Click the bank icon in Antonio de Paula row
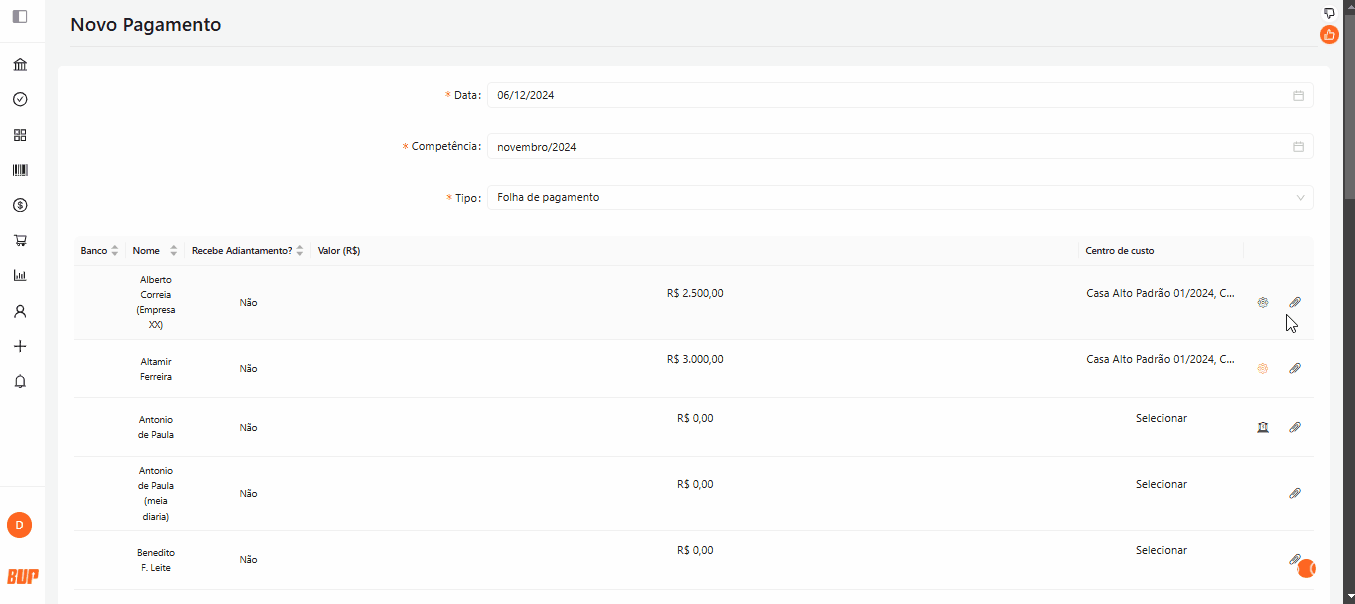 pyautogui.click(x=1263, y=427)
